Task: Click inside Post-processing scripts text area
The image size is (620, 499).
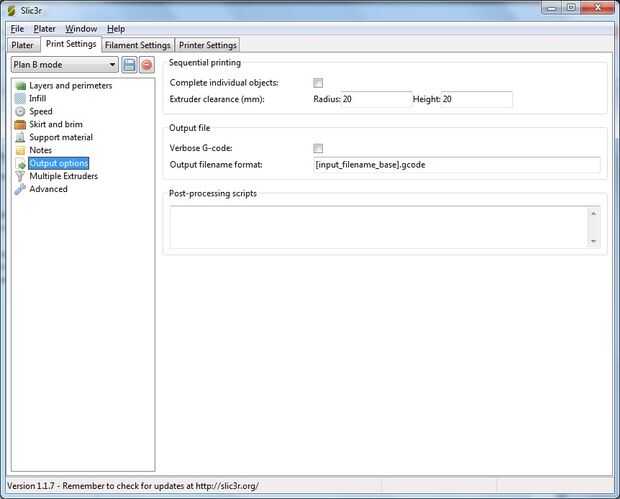Action: click(379, 227)
